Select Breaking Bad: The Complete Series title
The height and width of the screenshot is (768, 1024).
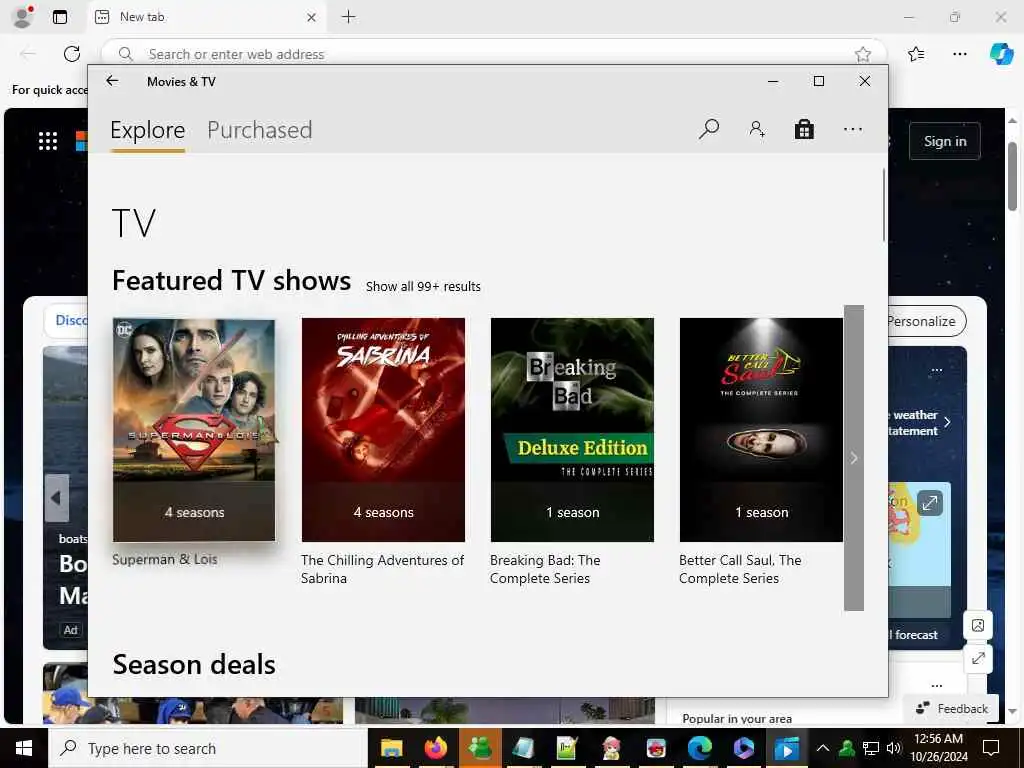(x=545, y=569)
